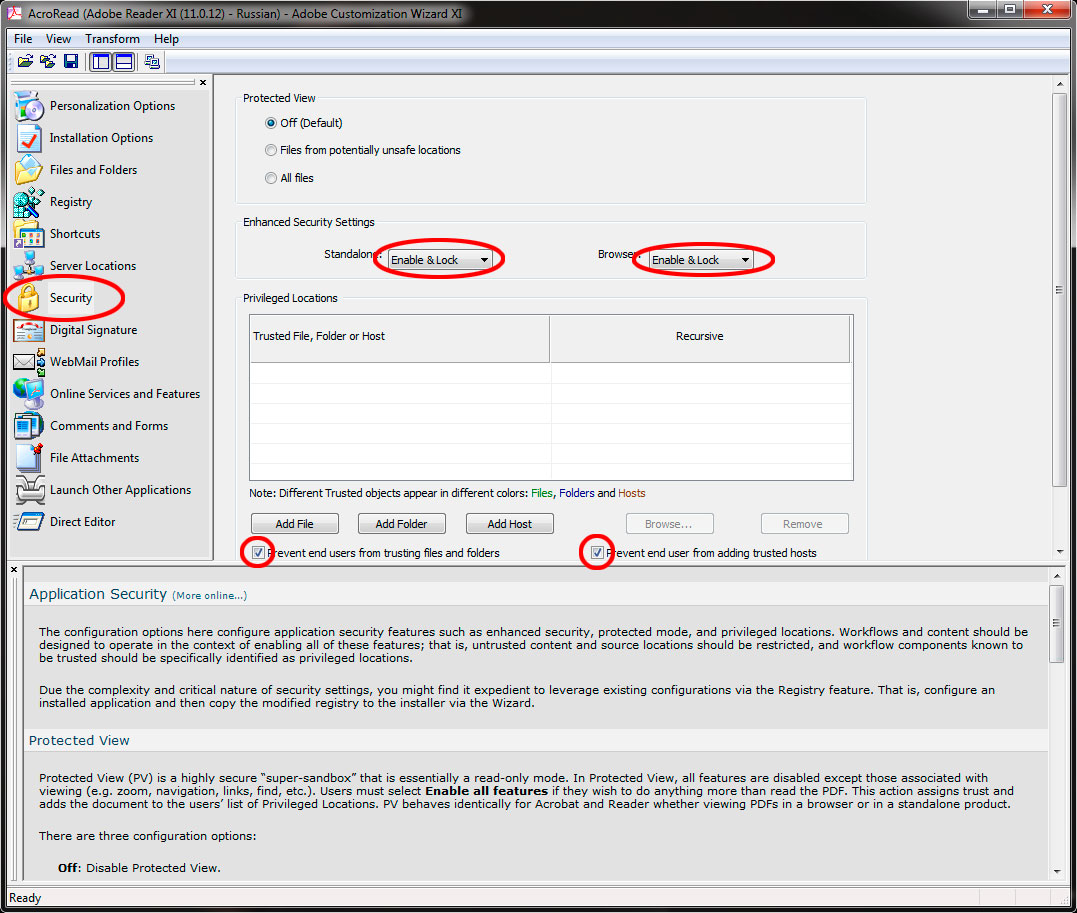The image size is (1077, 913).
Task: Open the Standalone enhanced security dropdown
Action: pos(440,260)
